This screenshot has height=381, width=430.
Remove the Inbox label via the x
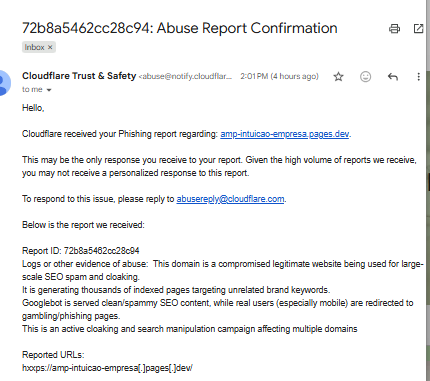50,47
